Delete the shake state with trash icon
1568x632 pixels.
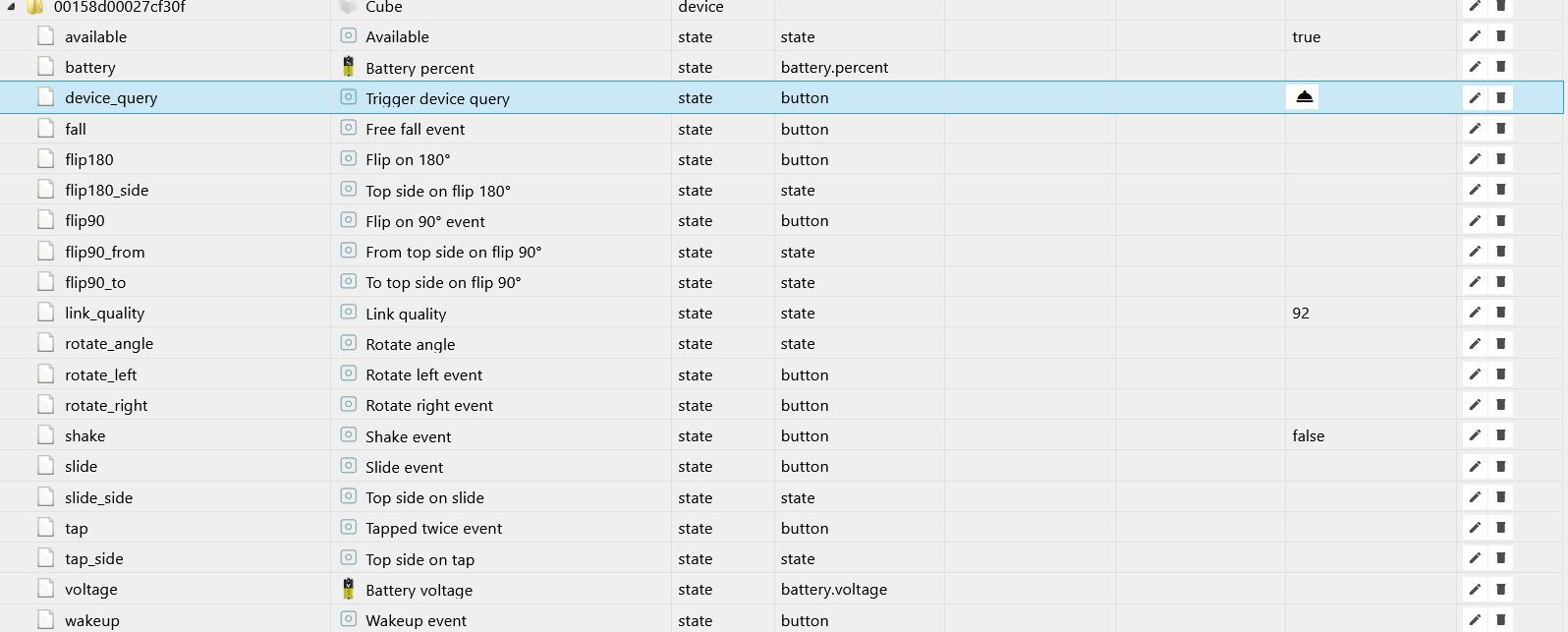point(1500,435)
